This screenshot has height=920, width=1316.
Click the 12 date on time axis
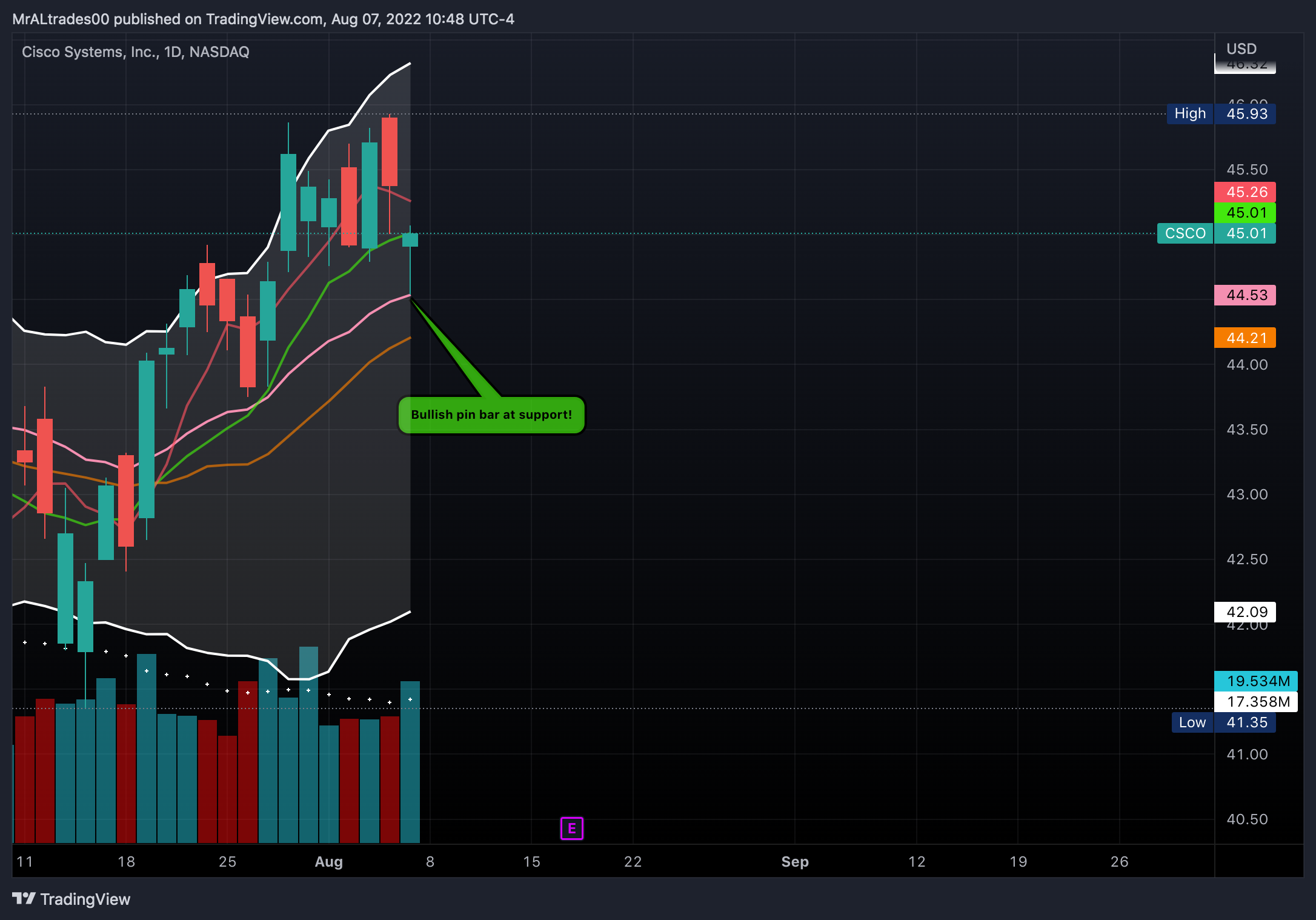[x=917, y=862]
